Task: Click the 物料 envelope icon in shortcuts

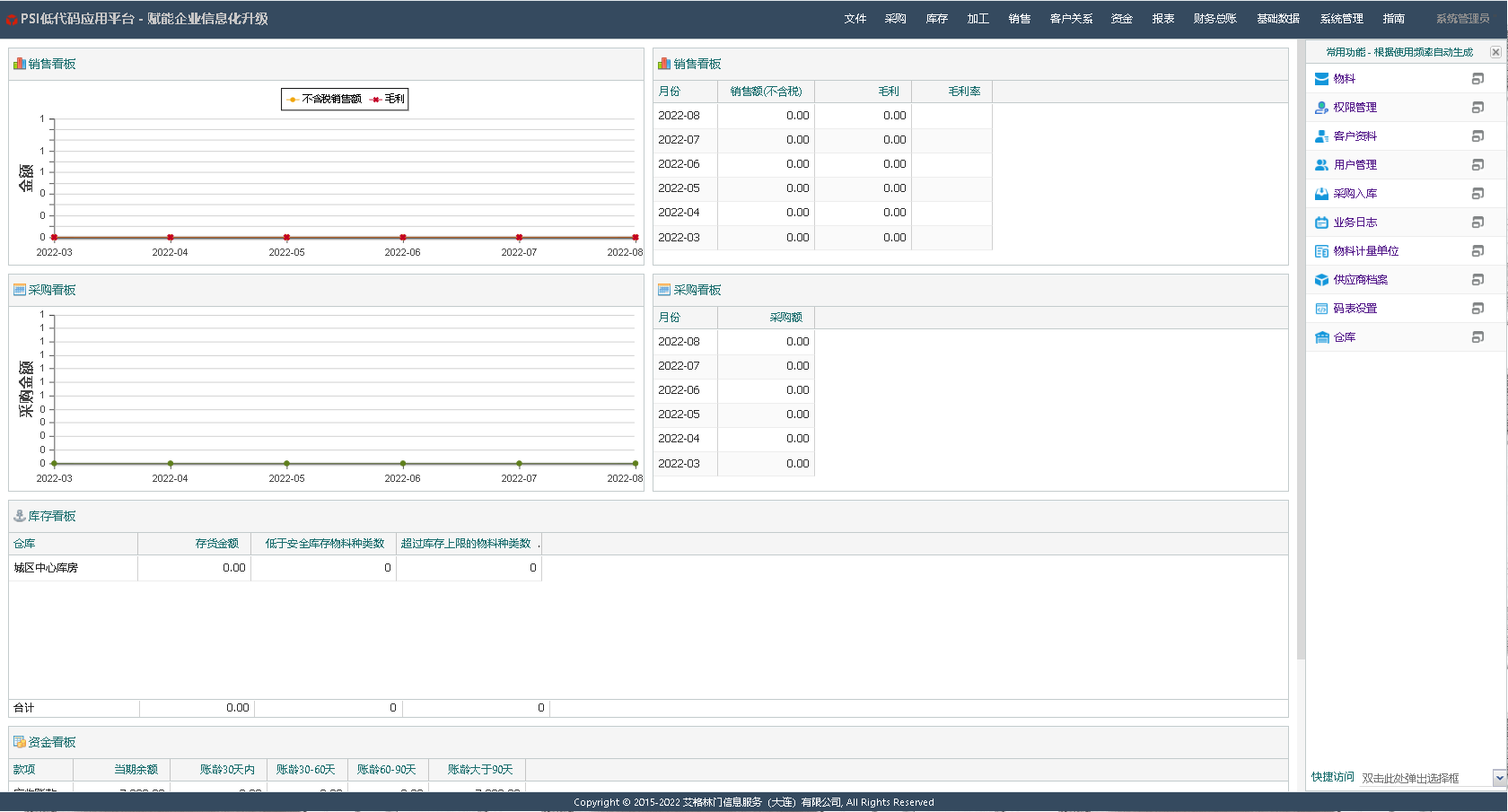Action: (1321, 79)
